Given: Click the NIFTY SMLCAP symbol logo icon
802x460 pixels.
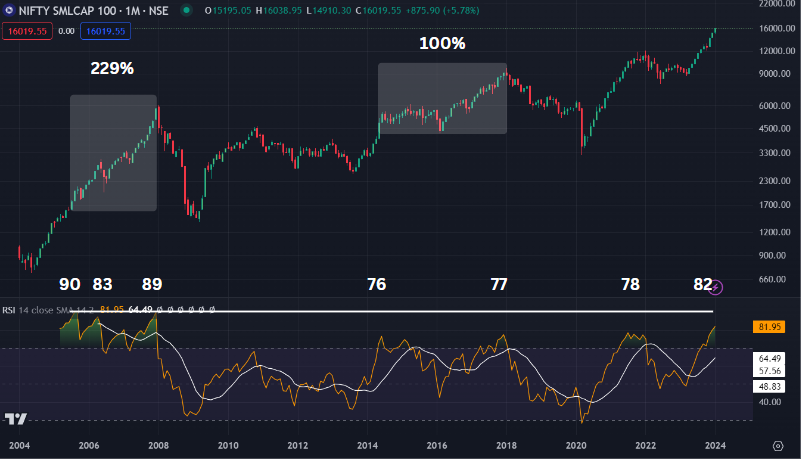Looking at the screenshot, I should click(x=8, y=10).
